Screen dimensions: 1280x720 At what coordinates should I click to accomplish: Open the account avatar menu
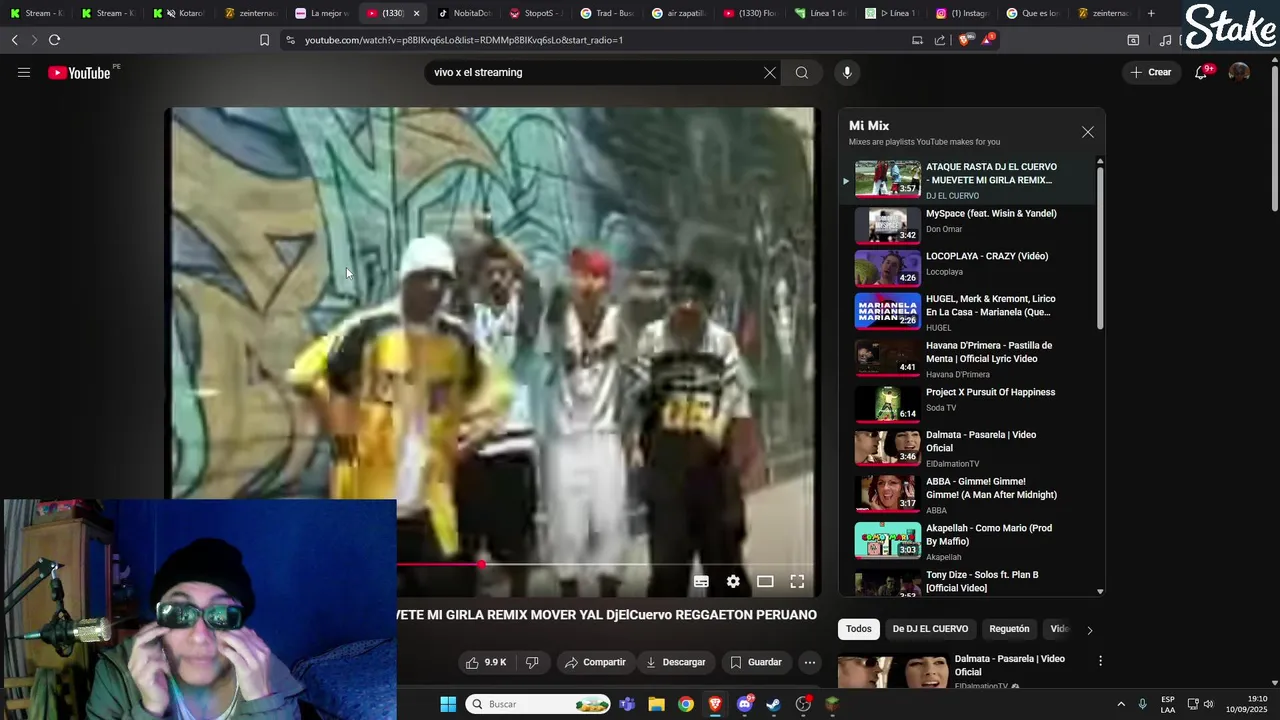[1239, 72]
